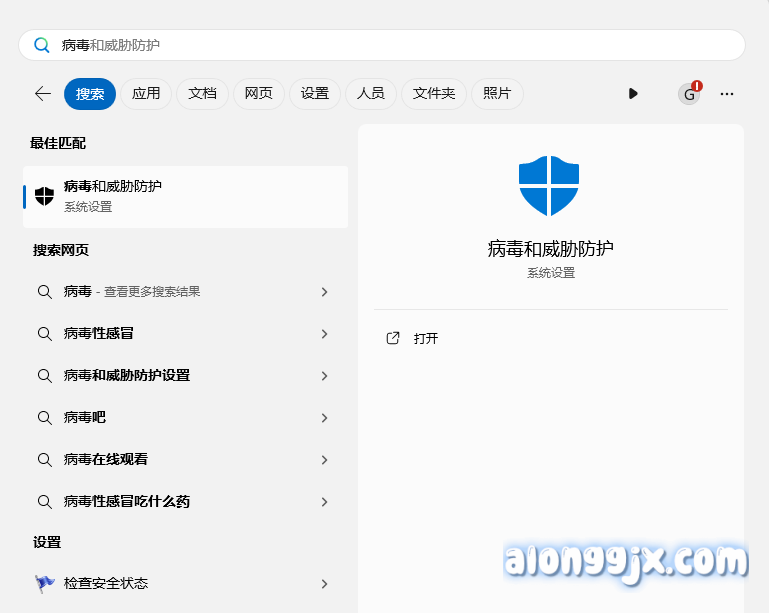The image size is (769, 613).
Task: Open 病毒和威胁防护 best match result
Action: [185, 196]
